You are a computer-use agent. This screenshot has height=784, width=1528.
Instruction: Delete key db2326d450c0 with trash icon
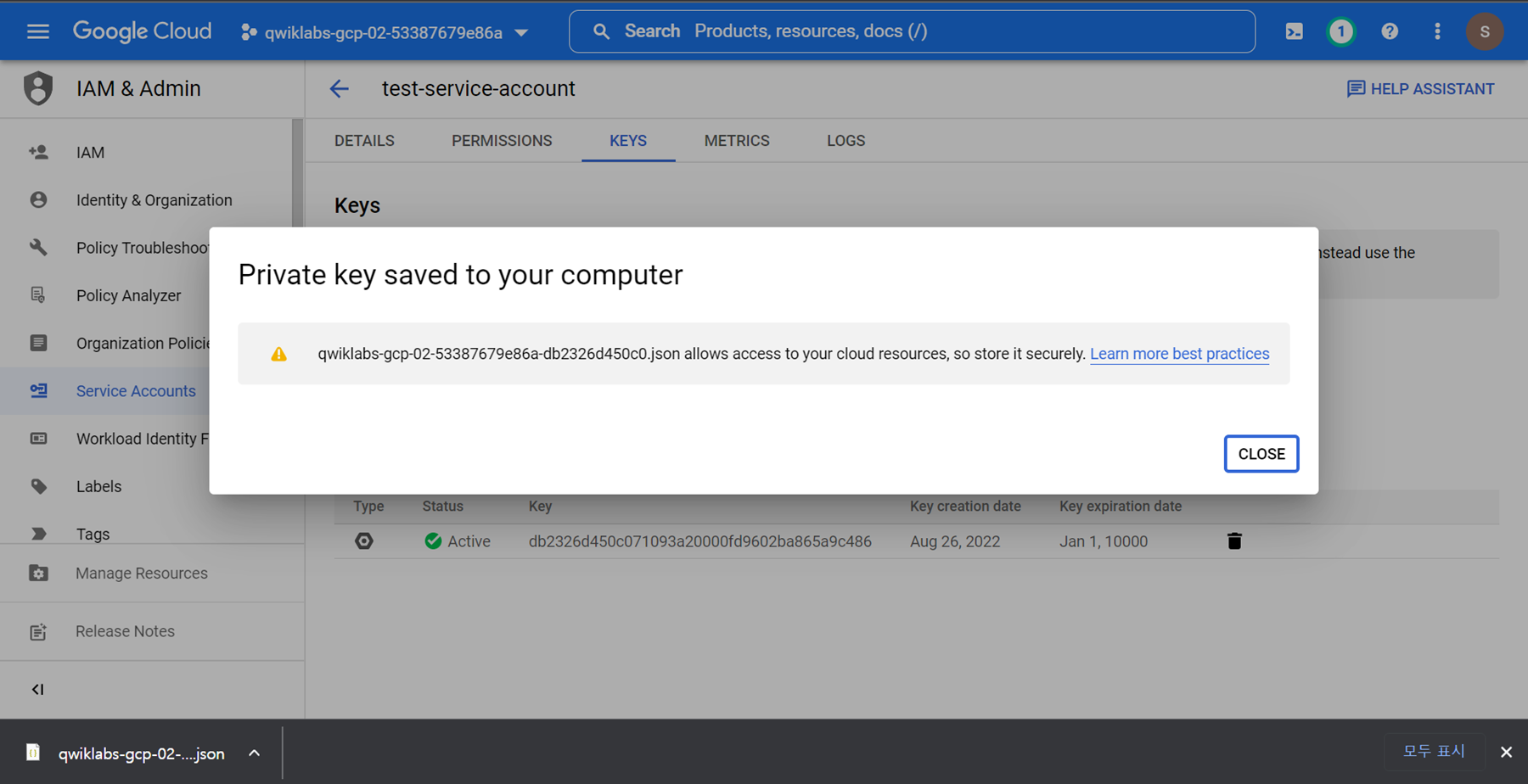[x=1234, y=541]
